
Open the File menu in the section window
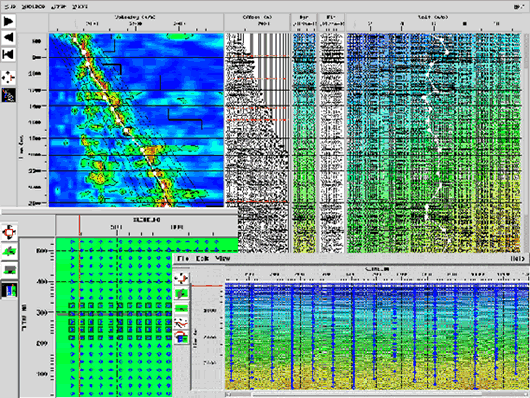[183, 258]
